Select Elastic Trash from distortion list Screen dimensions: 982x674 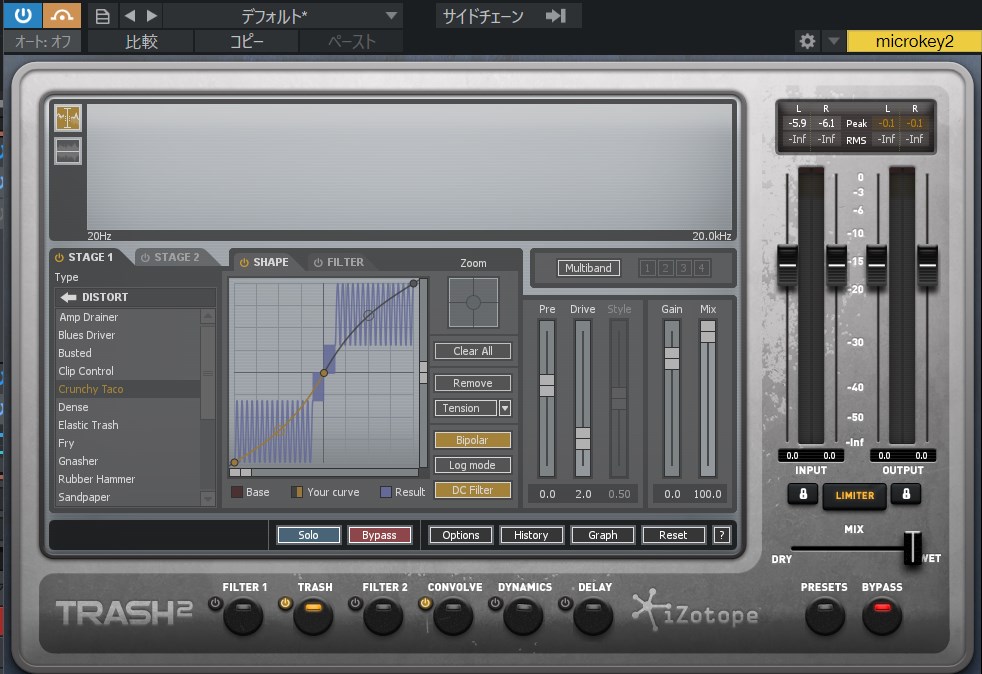89,425
